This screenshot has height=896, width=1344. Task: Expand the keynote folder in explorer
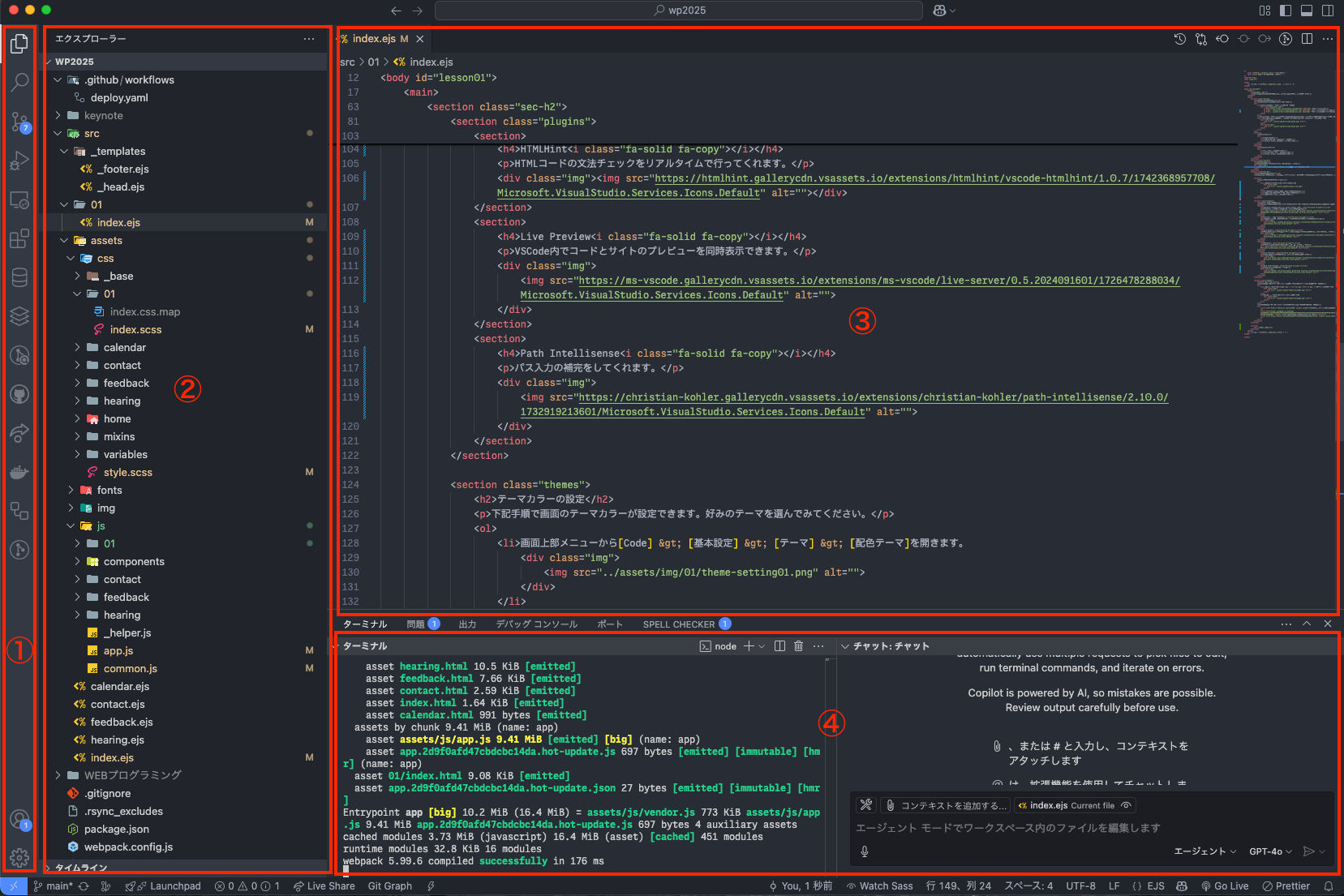(x=103, y=116)
